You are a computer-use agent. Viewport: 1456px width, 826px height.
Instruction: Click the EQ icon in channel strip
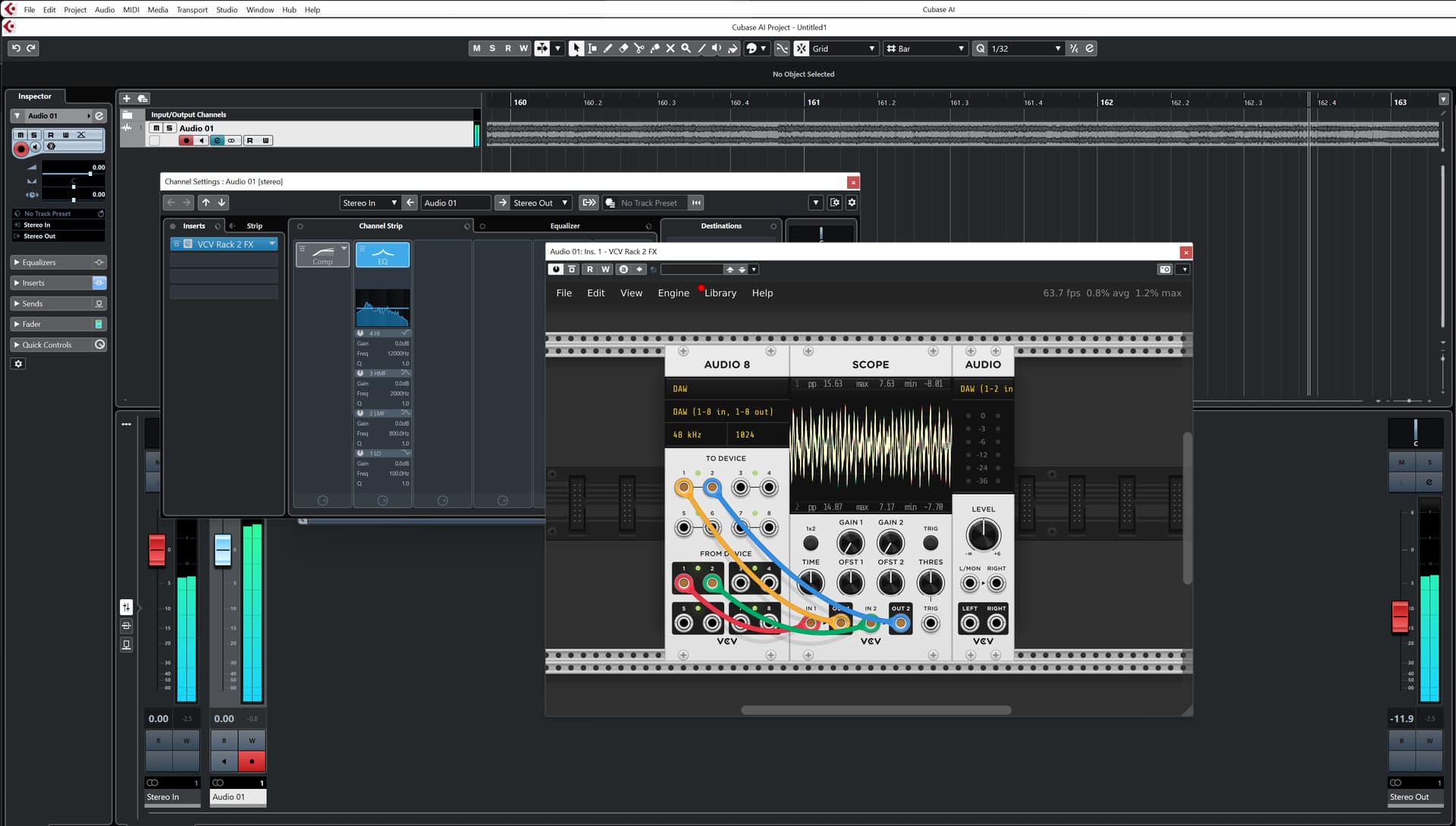382,255
